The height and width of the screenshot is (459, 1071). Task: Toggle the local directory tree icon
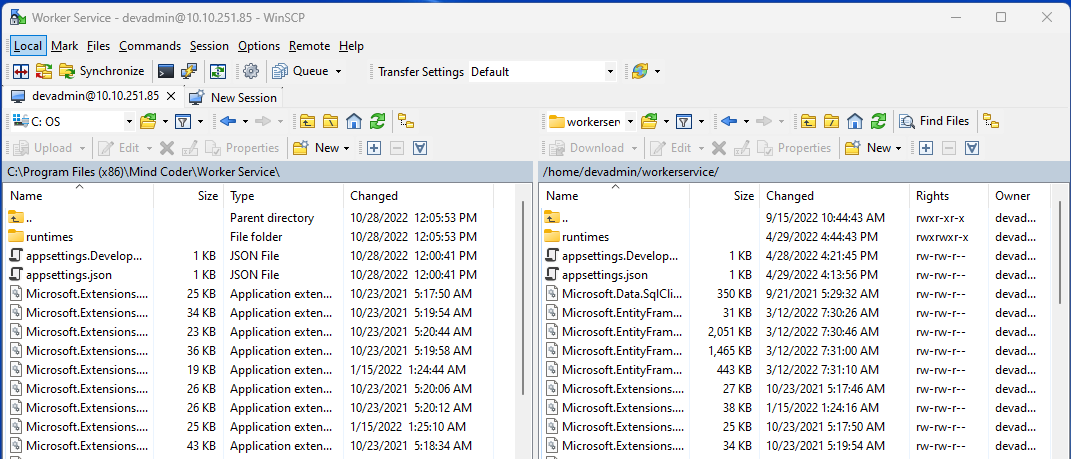406,122
